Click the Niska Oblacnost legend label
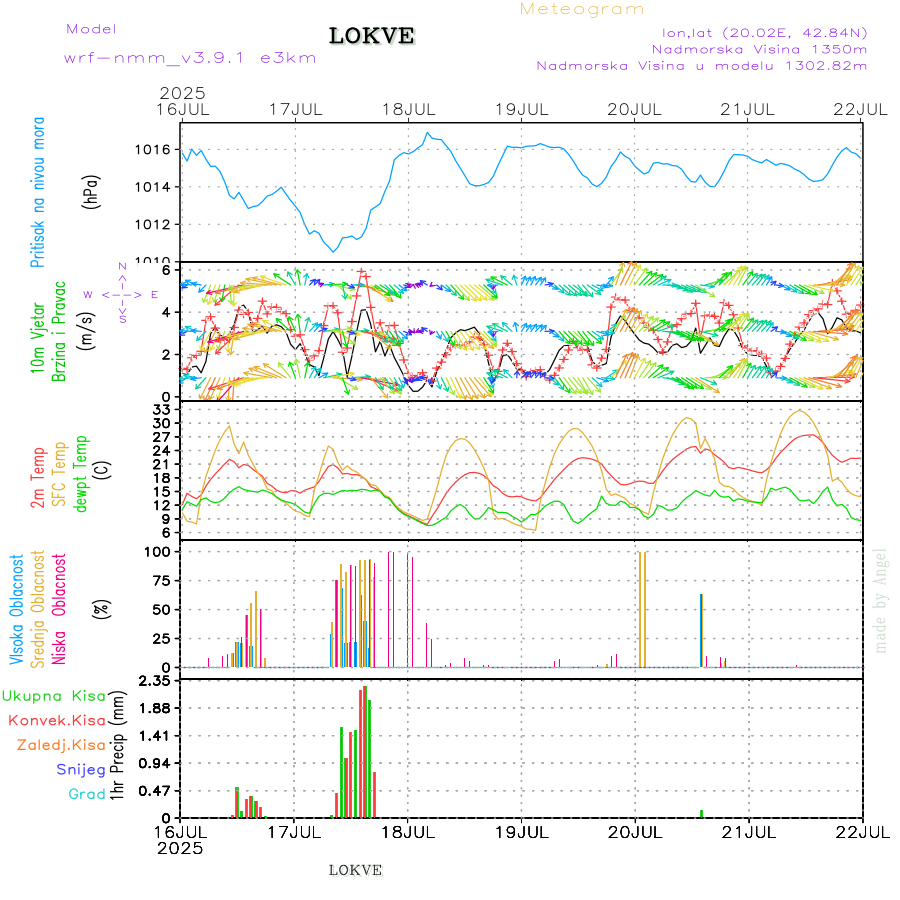This screenshot has height=900, width=900. pyautogui.click(x=59, y=608)
